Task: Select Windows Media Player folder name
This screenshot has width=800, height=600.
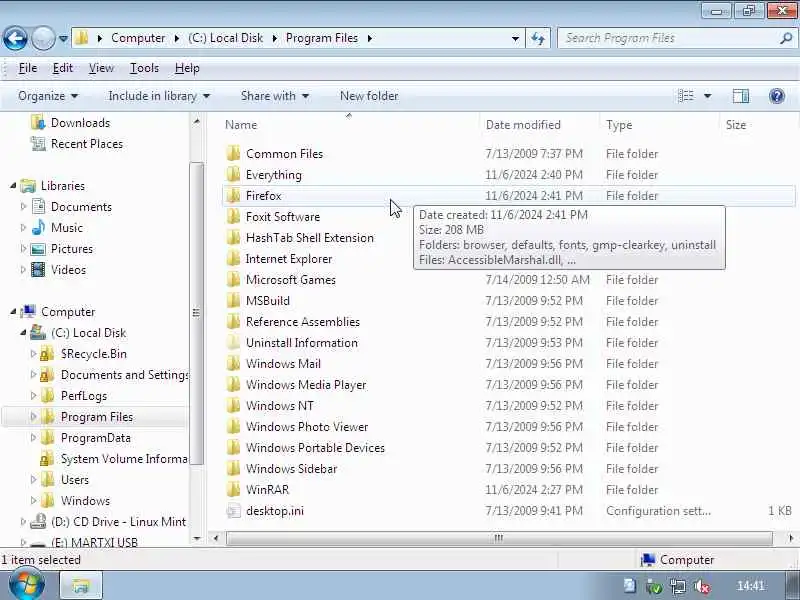Action: pyautogui.click(x=306, y=385)
